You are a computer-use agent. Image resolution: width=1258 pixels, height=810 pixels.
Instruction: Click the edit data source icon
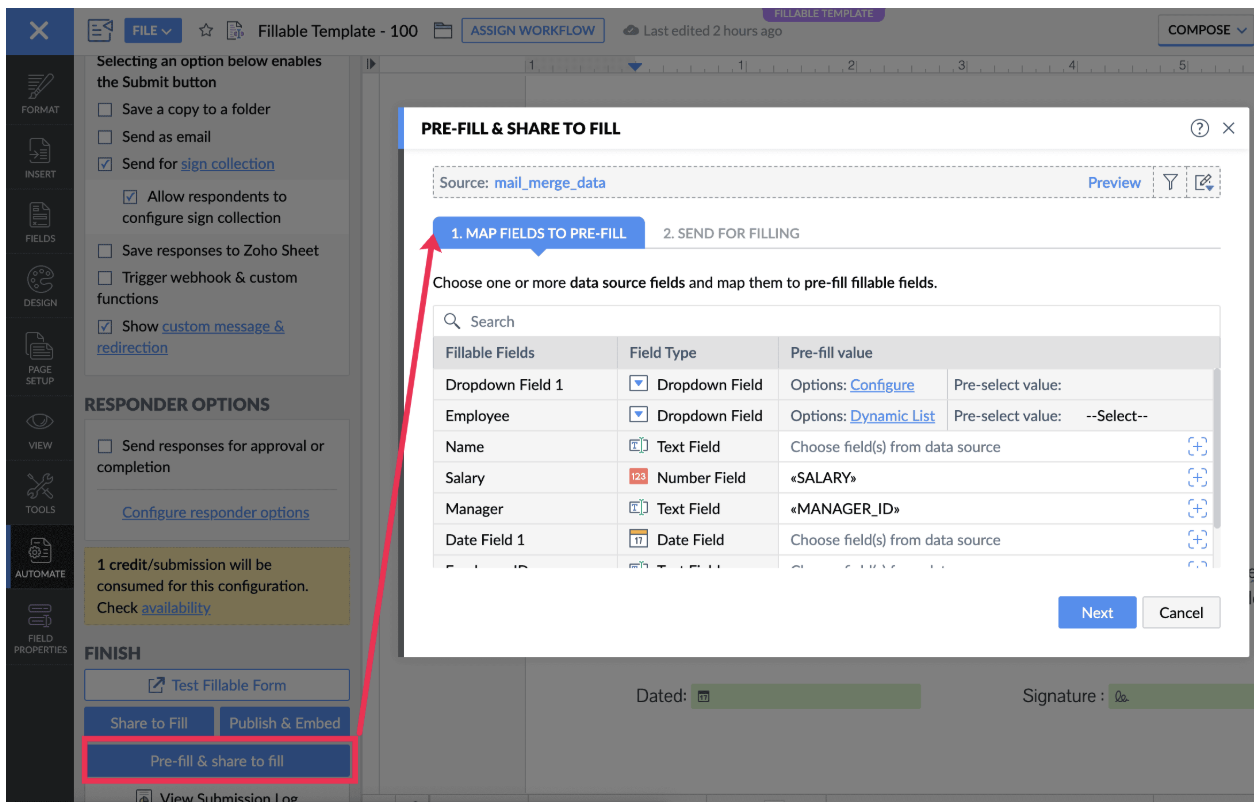point(1203,182)
